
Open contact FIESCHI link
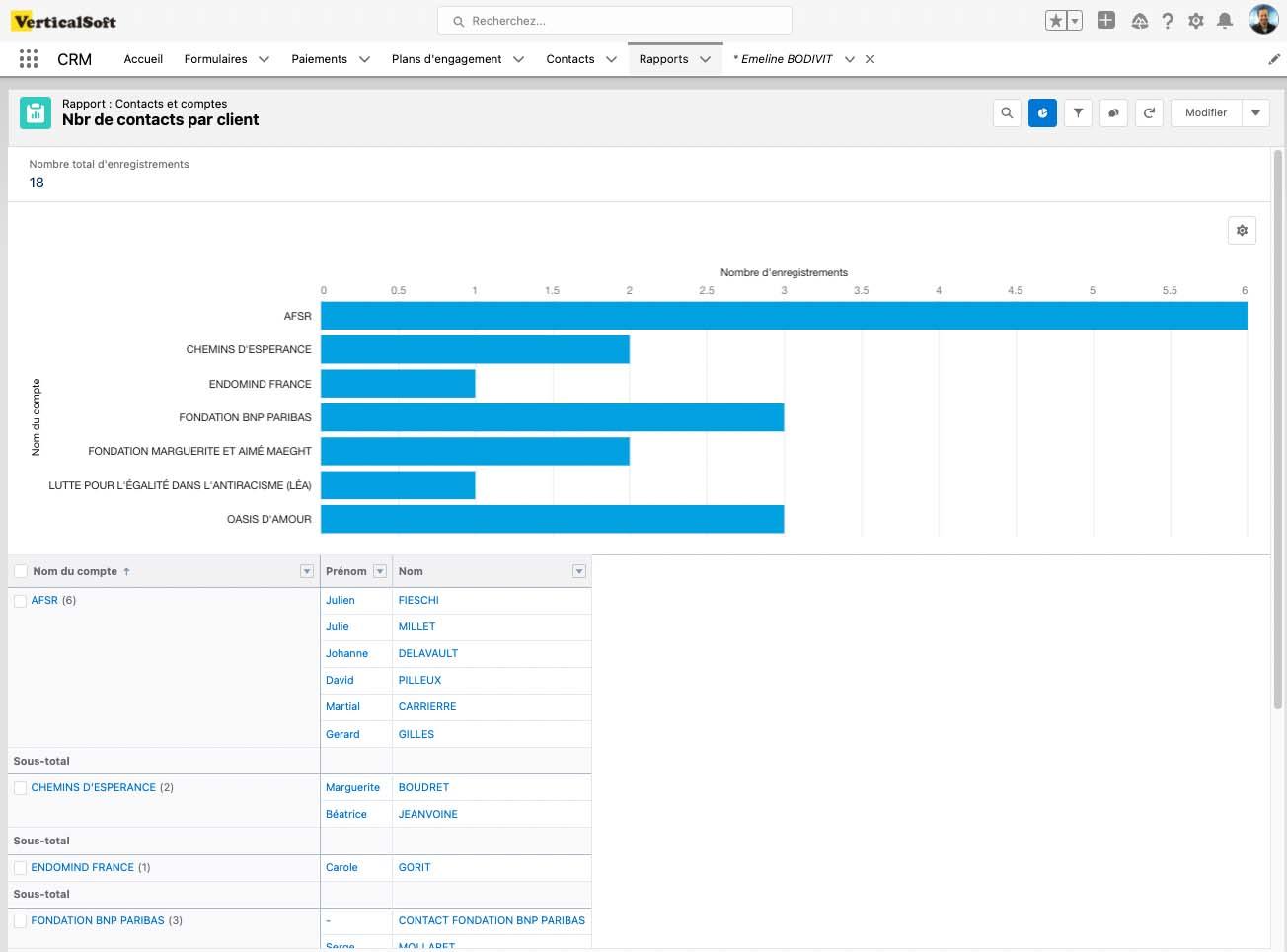418,600
